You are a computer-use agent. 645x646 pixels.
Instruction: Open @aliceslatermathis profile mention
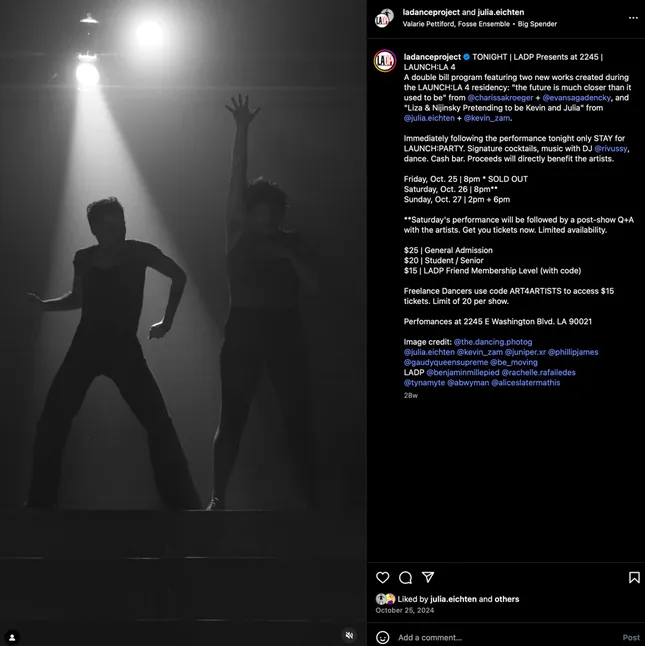pyautogui.click(x=526, y=383)
